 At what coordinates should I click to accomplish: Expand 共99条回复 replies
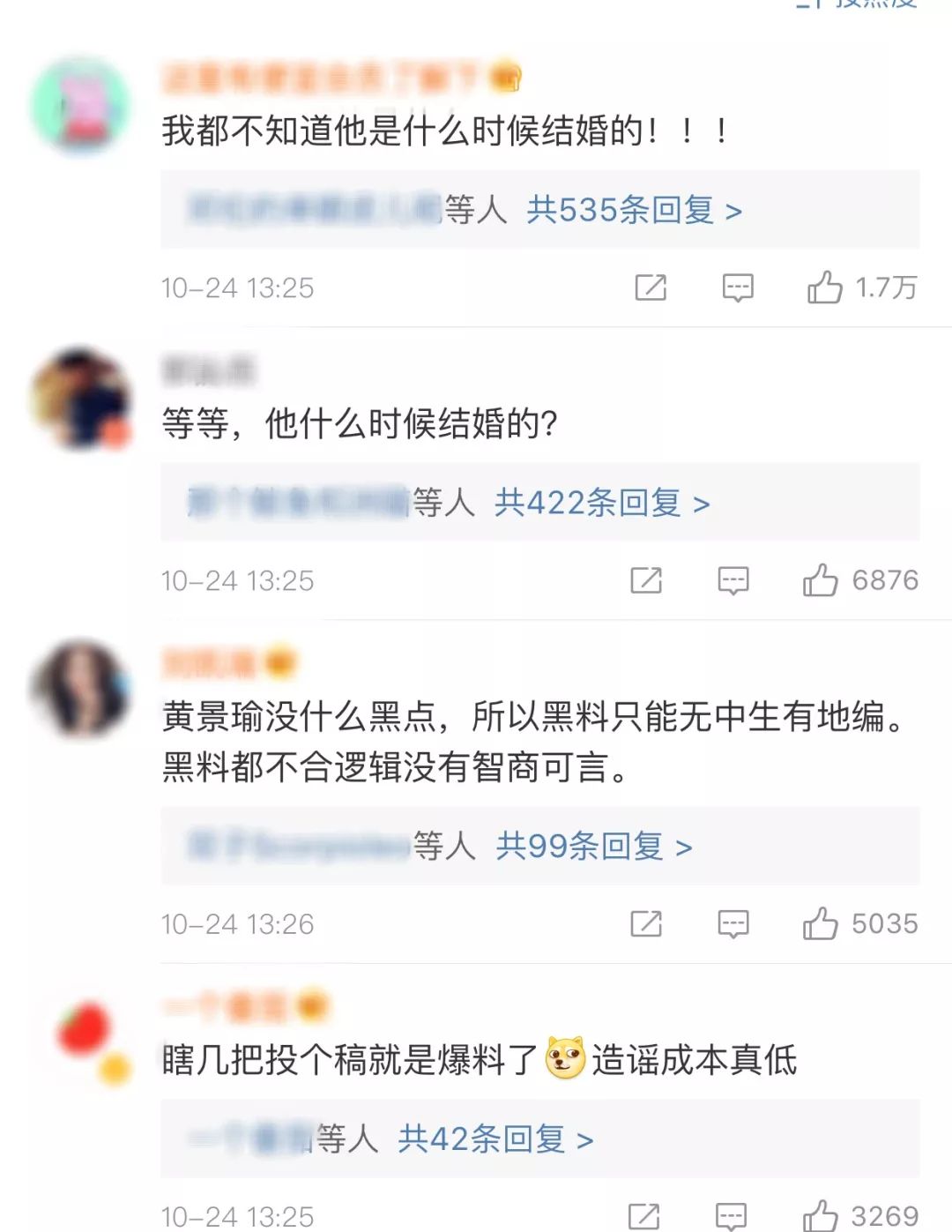tap(594, 846)
